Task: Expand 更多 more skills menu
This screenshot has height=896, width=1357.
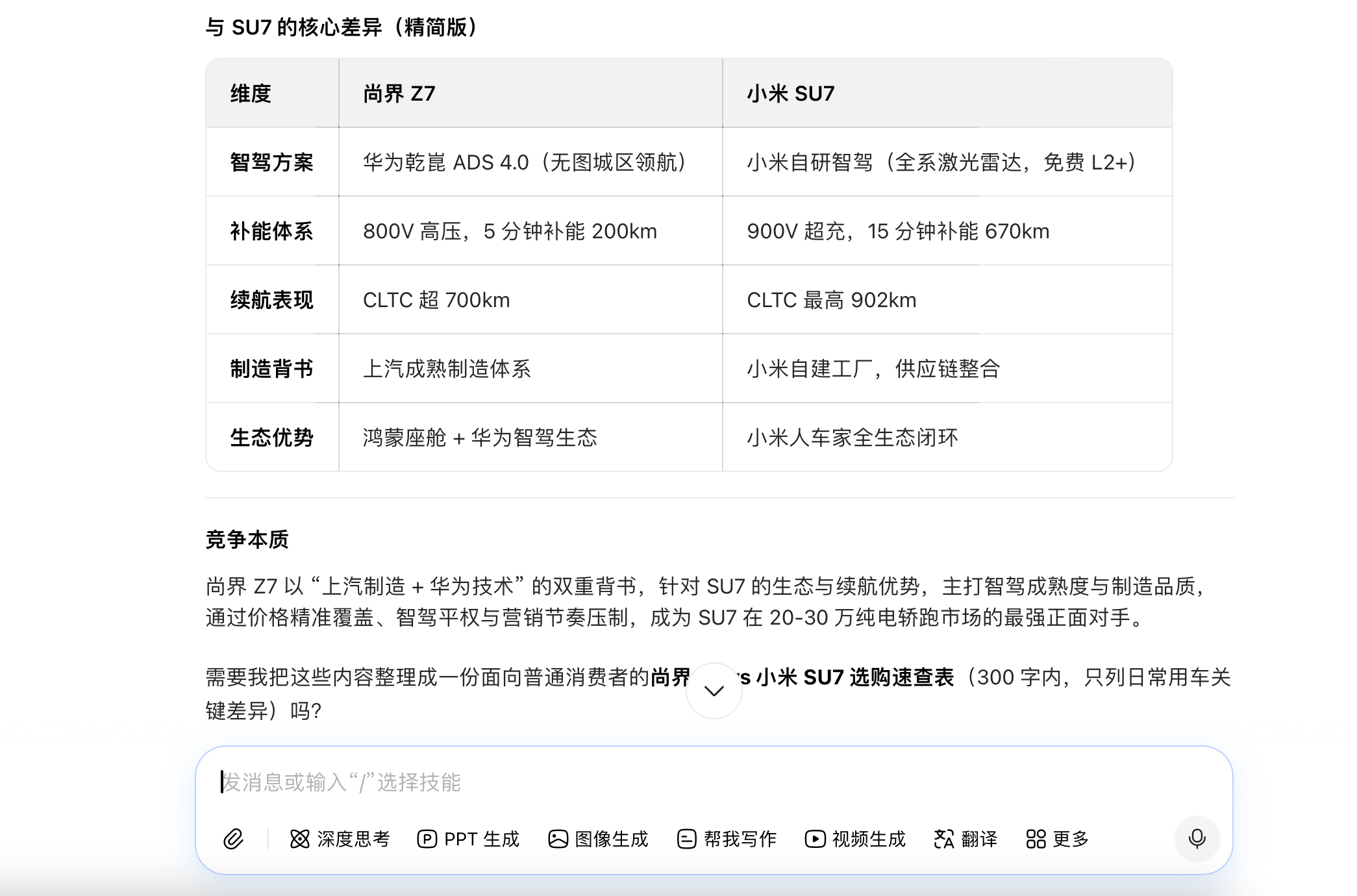Action: tap(1057, 839)
